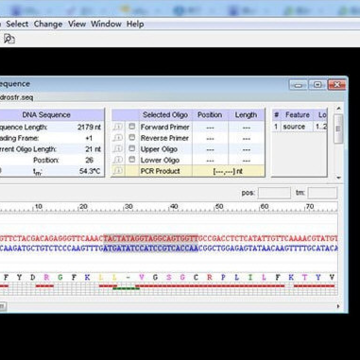The height and width of the screenshot is (360, 360).
Task: Click into the tm: input field
Action: [x=322, y=193]
